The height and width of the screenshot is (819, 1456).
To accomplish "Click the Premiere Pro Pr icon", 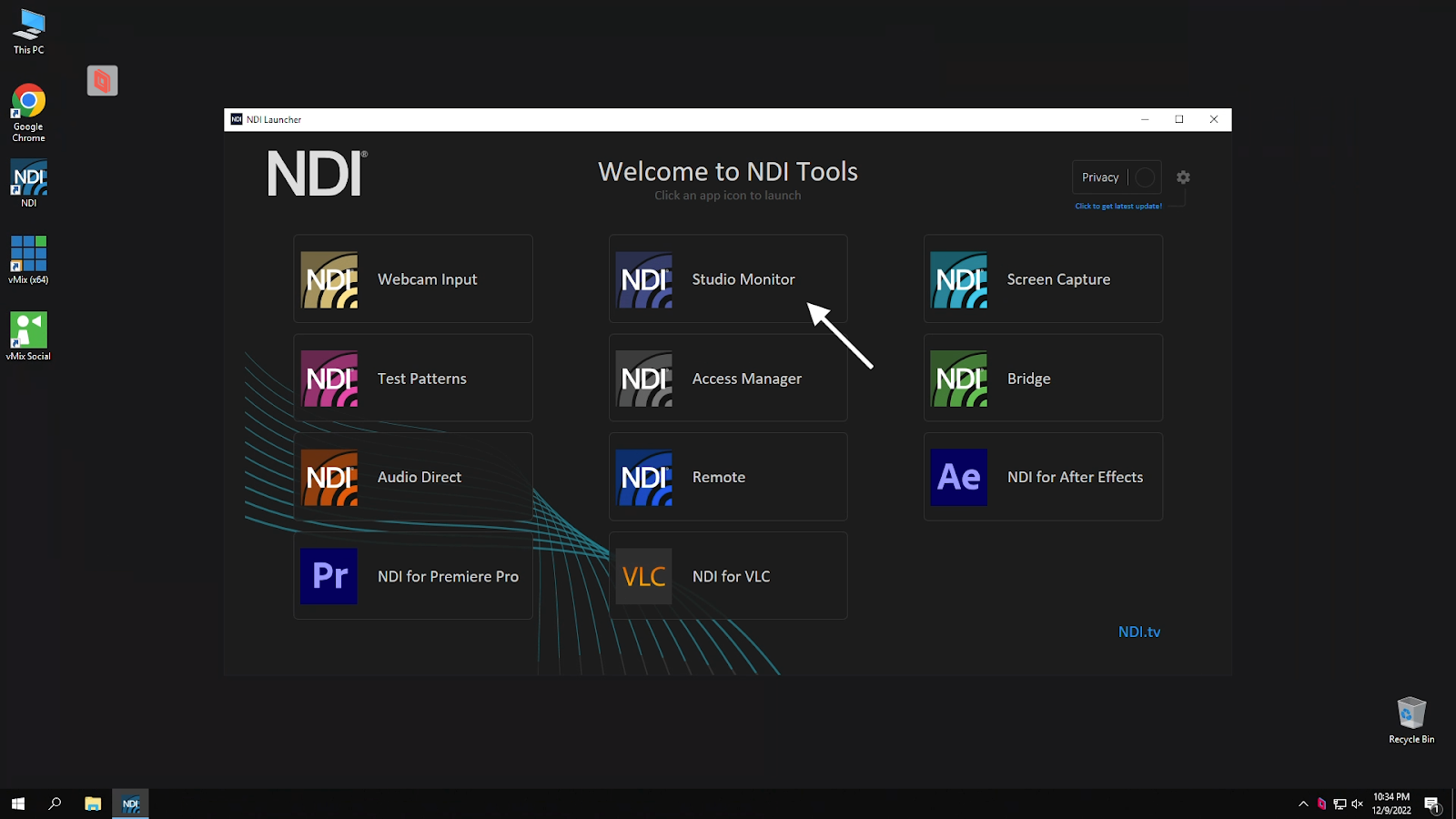I will coord(329,576).
